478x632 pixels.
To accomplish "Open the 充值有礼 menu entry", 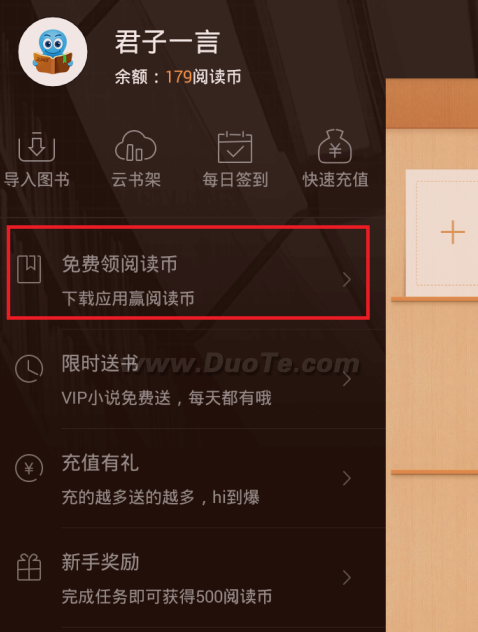I will [x=193, y=478].
